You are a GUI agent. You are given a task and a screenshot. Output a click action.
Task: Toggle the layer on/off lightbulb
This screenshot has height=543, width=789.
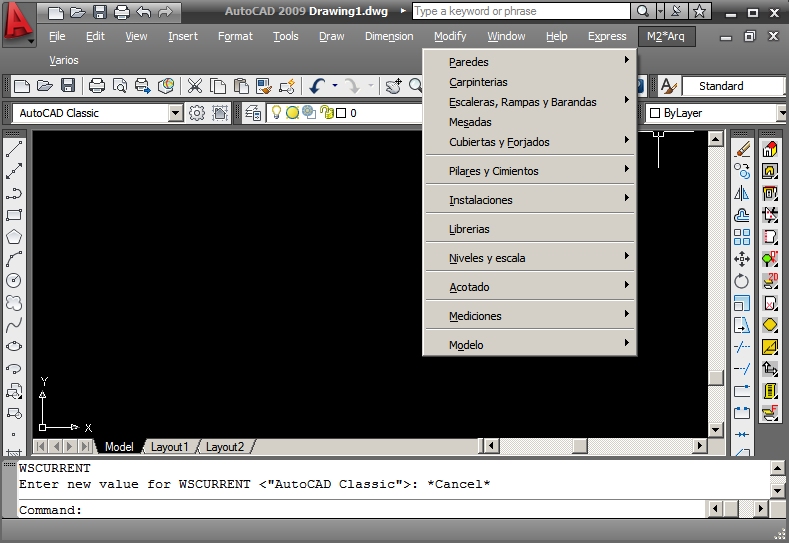277,113
